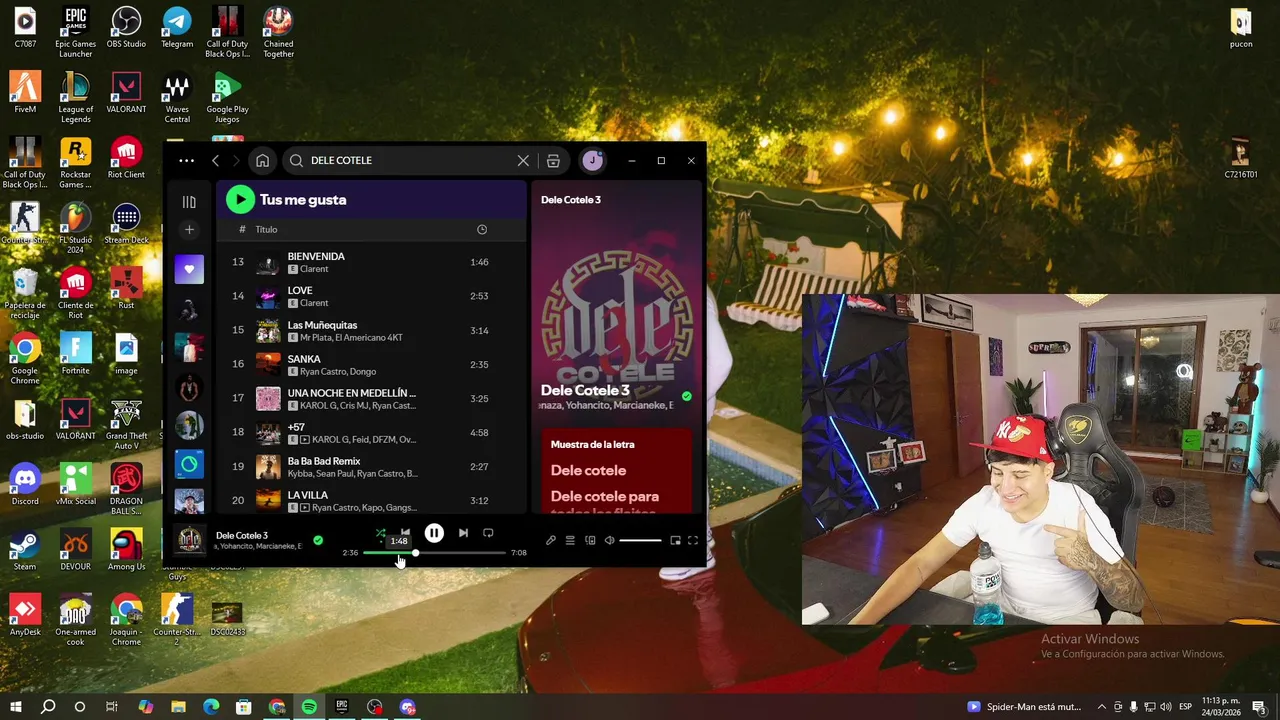Open the Dele Cotele 3 panel header
The image size is (1280, 720).
571,200
